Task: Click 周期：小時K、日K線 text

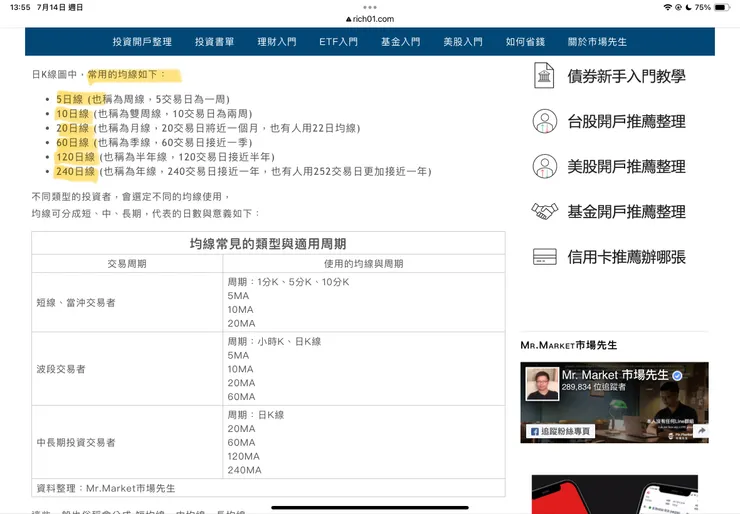Action: click(x=274, y=341)
